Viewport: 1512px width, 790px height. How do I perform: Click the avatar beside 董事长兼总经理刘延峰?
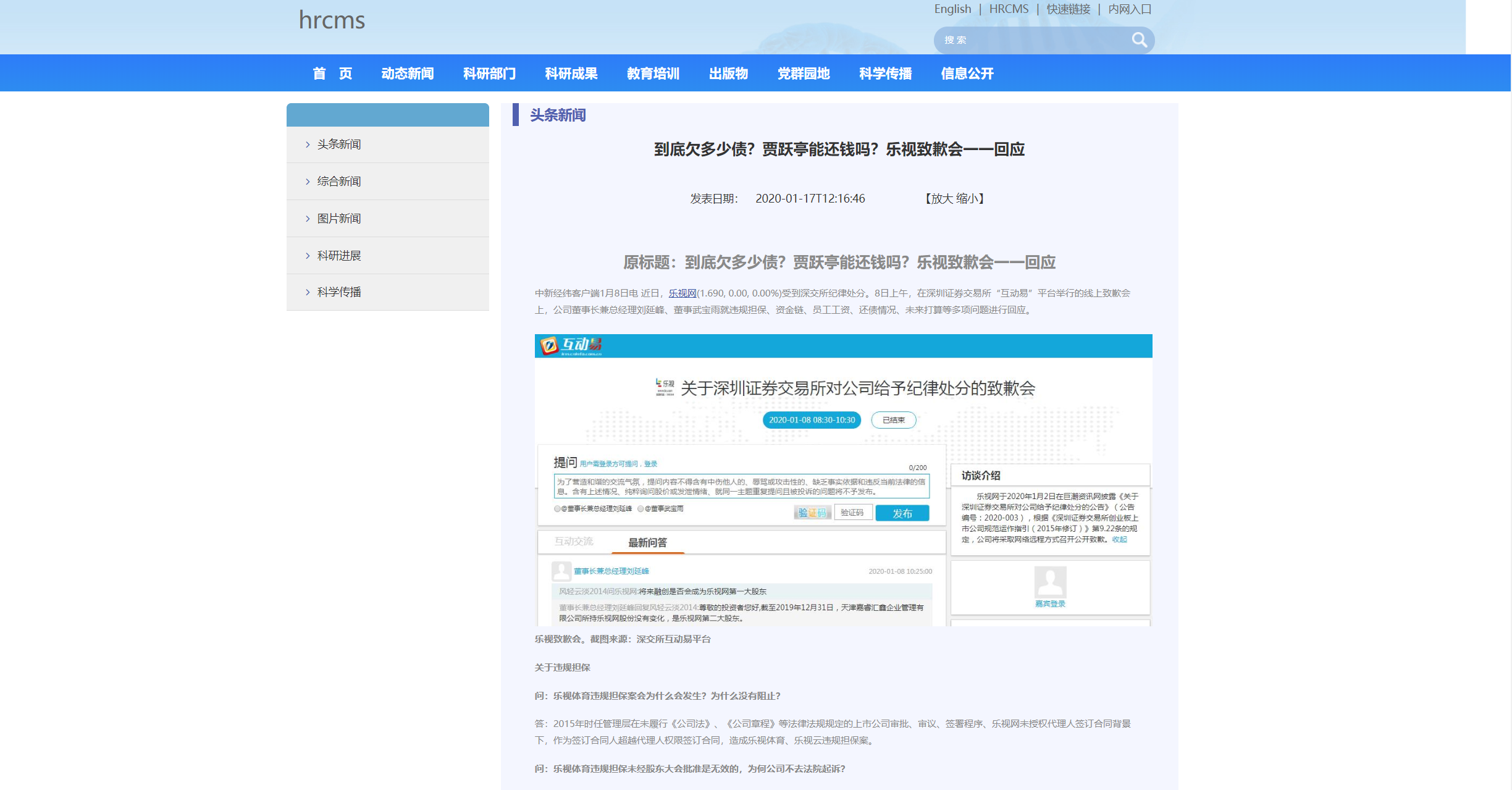pos(563,571)
